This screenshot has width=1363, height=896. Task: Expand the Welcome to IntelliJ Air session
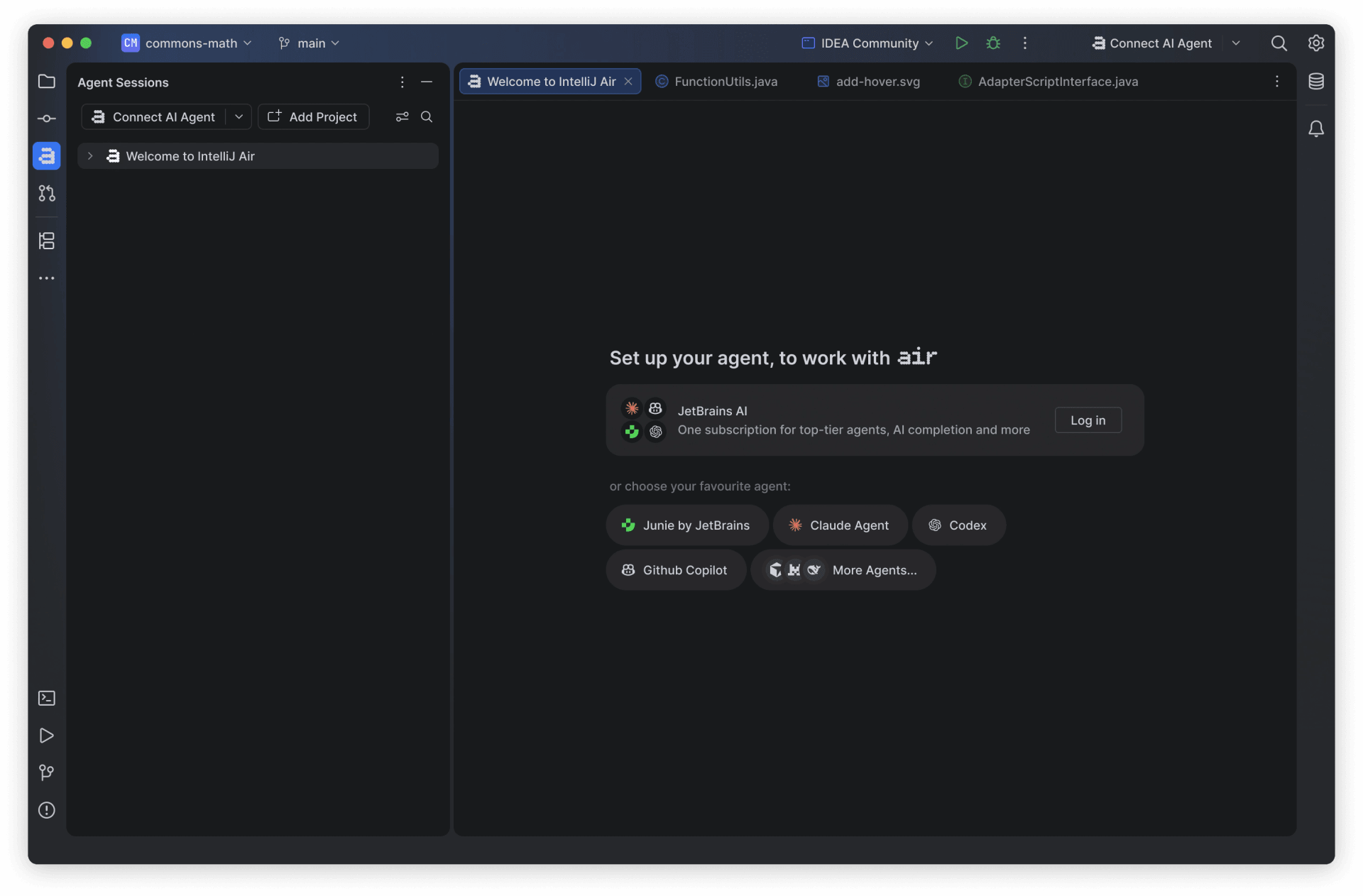(x=90, y=156)
